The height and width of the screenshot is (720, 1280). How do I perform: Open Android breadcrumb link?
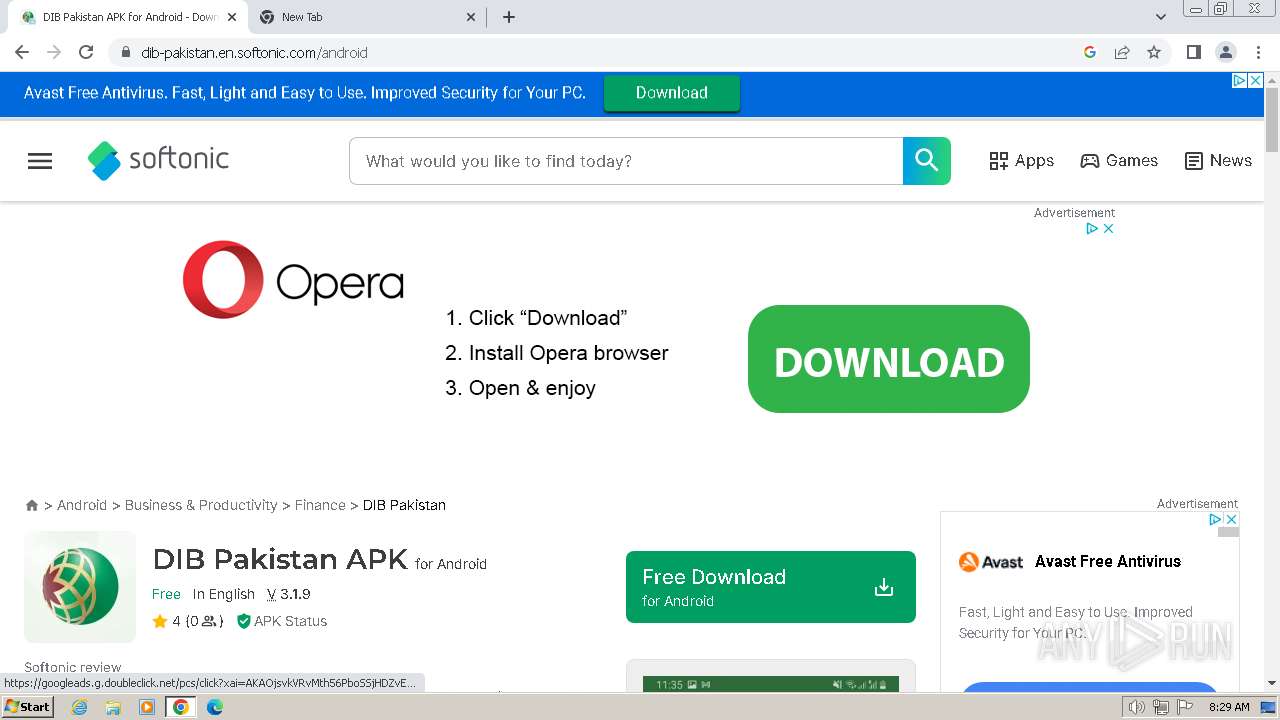tap(82, 506)
